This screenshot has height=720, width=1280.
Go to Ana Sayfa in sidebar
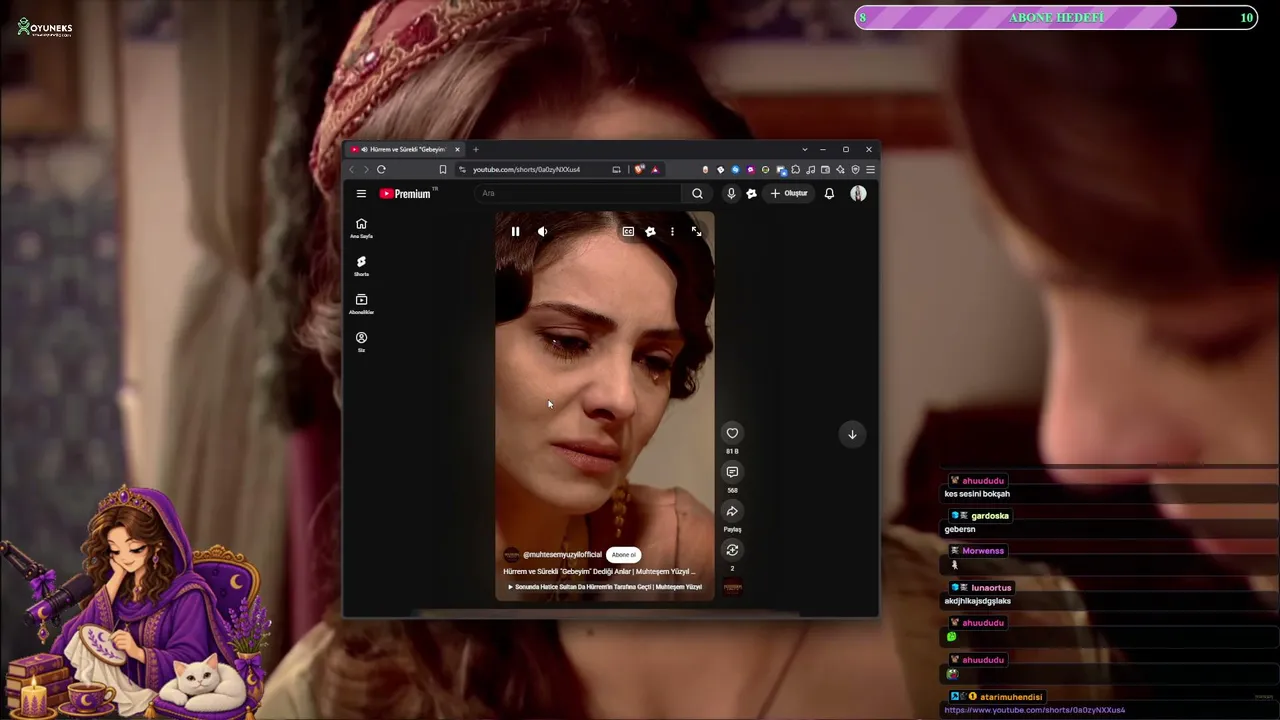(x=361, y=229)
